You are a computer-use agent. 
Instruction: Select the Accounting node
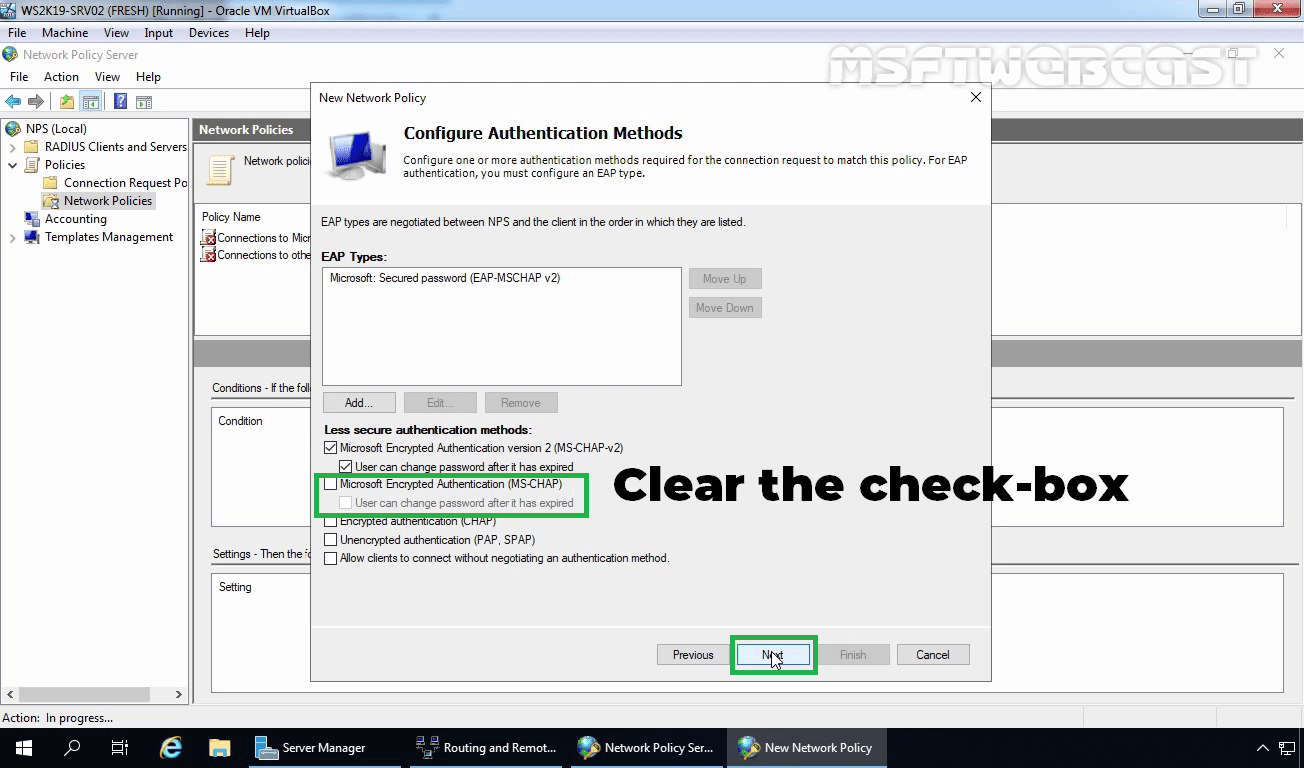tap(75, 219)
